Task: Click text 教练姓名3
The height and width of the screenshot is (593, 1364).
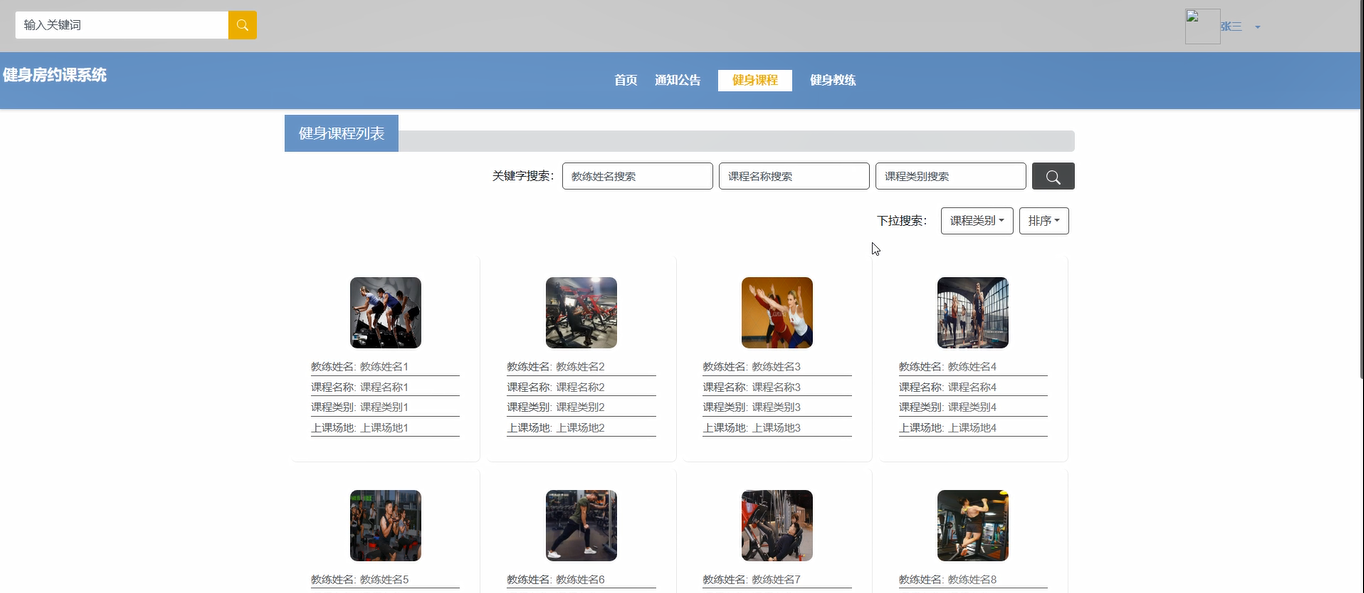Action: pyautogui.click(x=776, y=367)
